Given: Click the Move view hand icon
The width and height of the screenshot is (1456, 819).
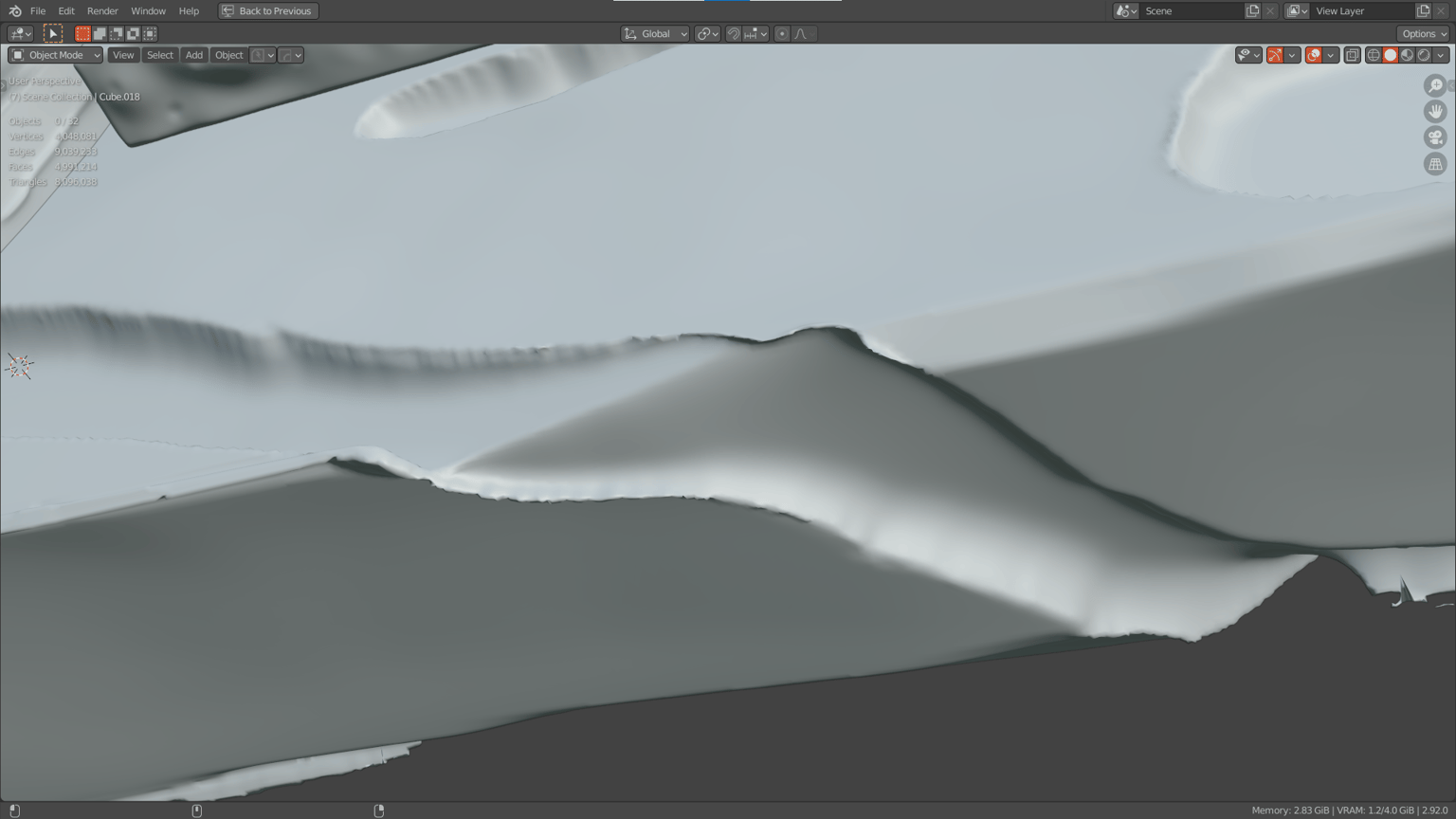Looking at the screenshot, I should point(1435,112).
